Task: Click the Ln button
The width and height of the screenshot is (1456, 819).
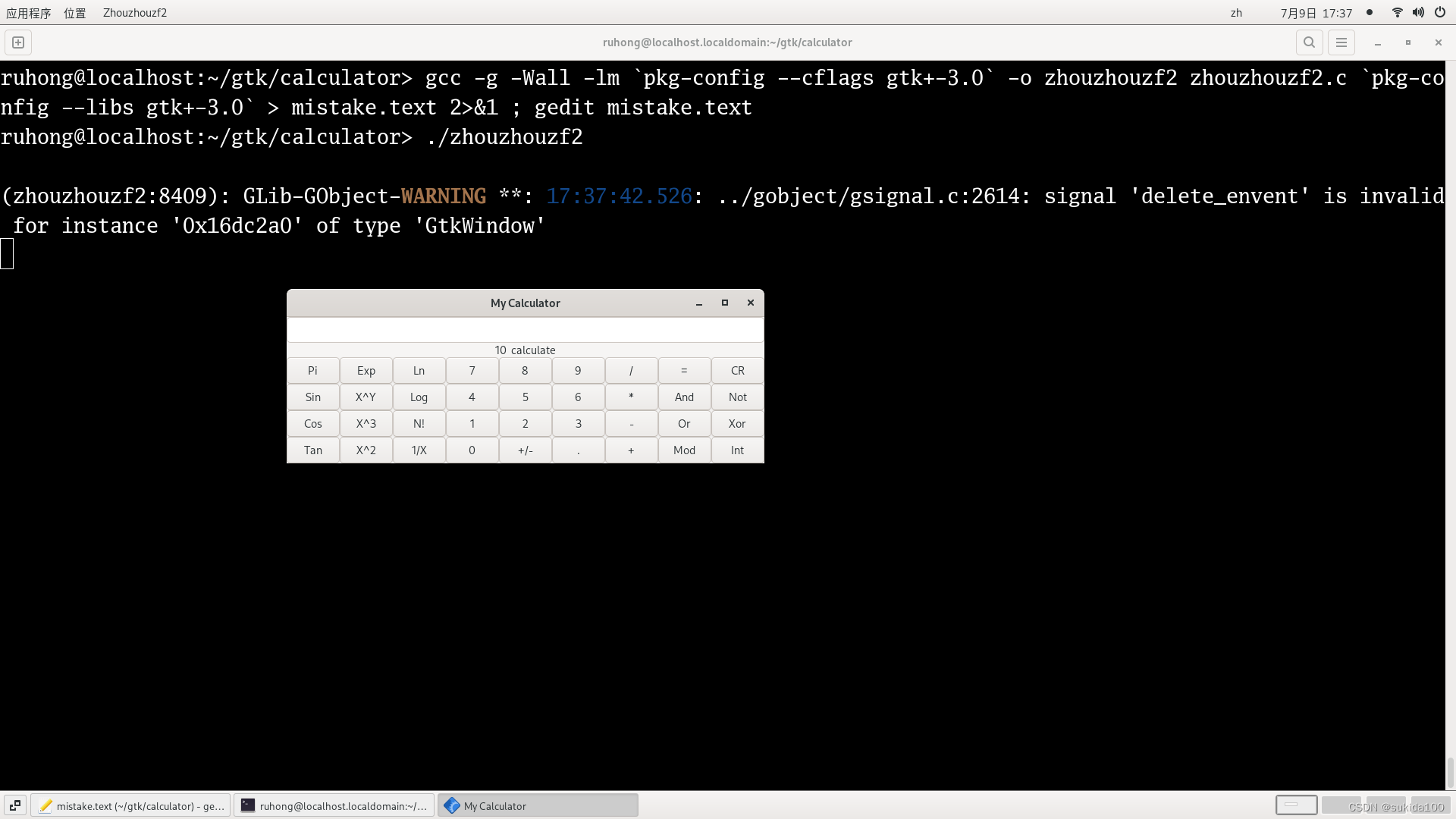Action: (x=419, y=371)
